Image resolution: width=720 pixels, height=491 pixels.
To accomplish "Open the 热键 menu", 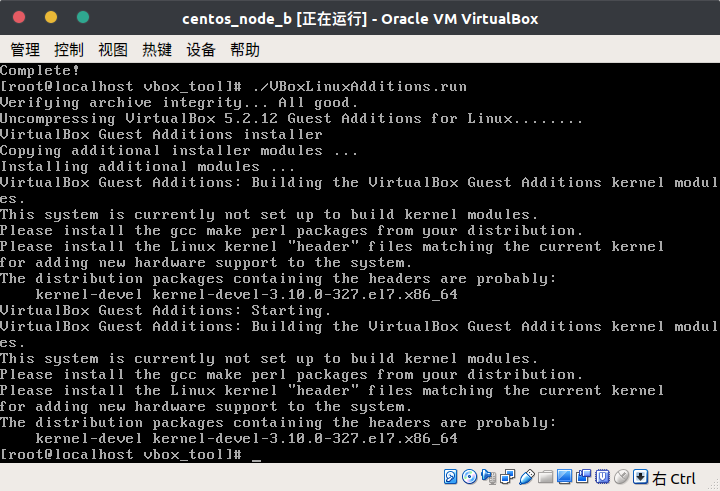I will point(157,50).
